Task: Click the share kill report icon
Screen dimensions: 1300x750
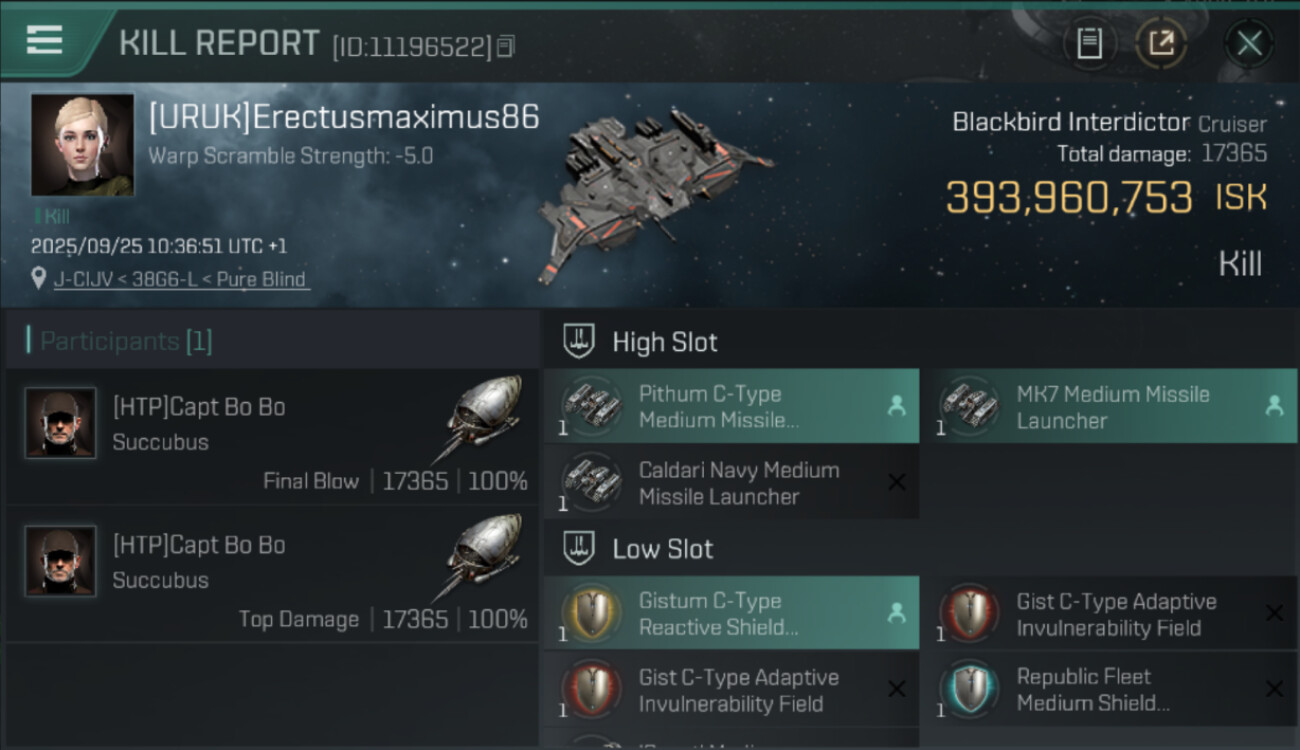Action: (1161, 43)
